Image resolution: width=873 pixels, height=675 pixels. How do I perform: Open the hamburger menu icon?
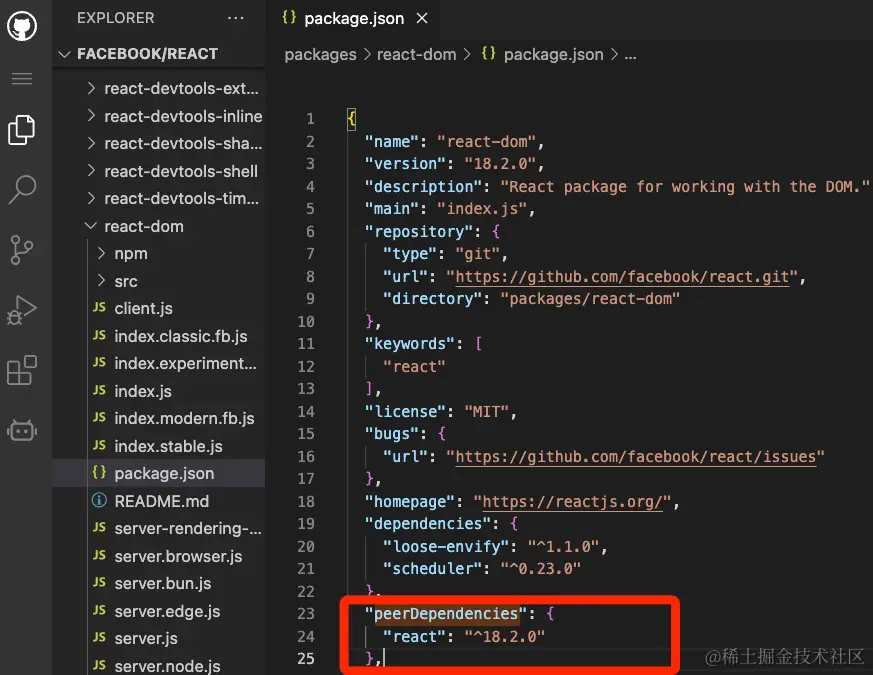click(22, 80)
